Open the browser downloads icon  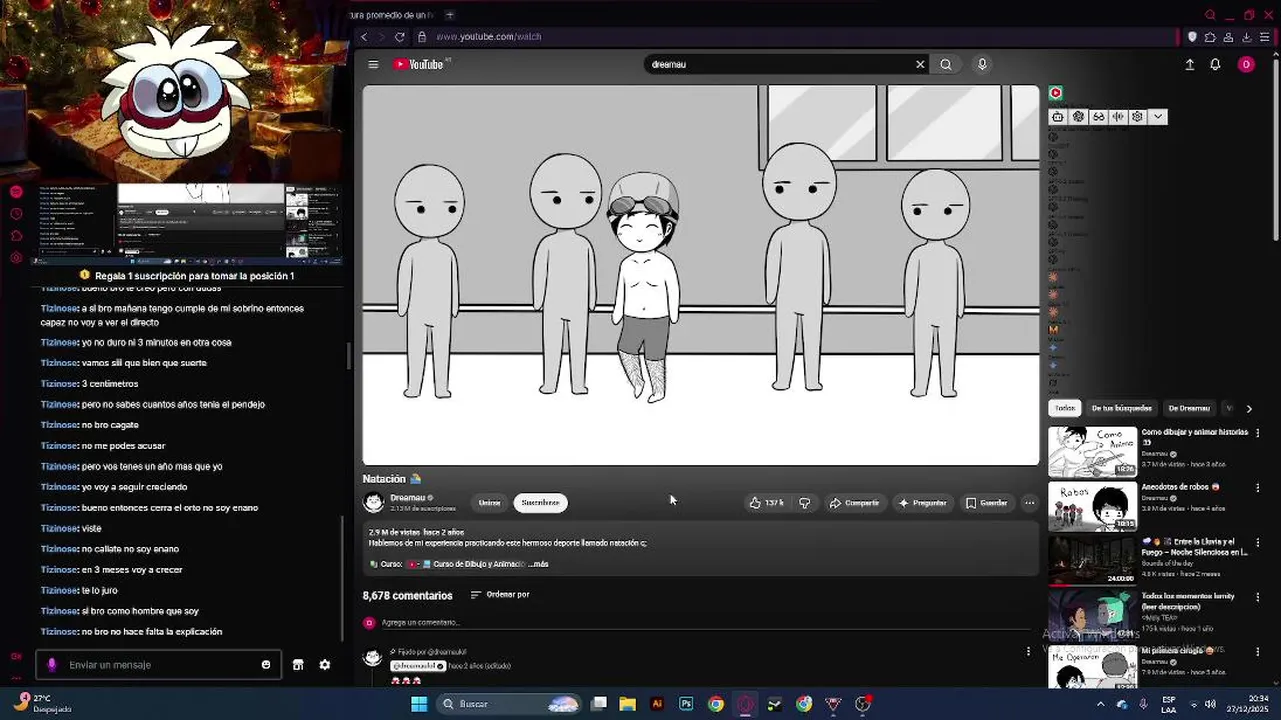tap(1247, 37)
